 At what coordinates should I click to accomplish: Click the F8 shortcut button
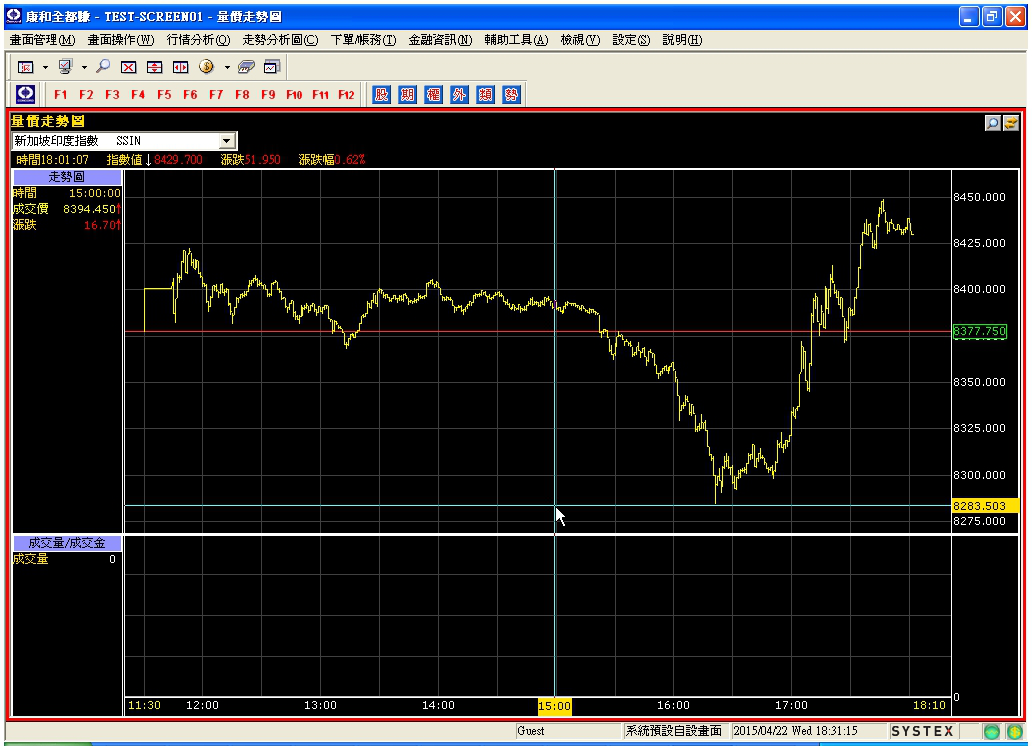[242, 95]
